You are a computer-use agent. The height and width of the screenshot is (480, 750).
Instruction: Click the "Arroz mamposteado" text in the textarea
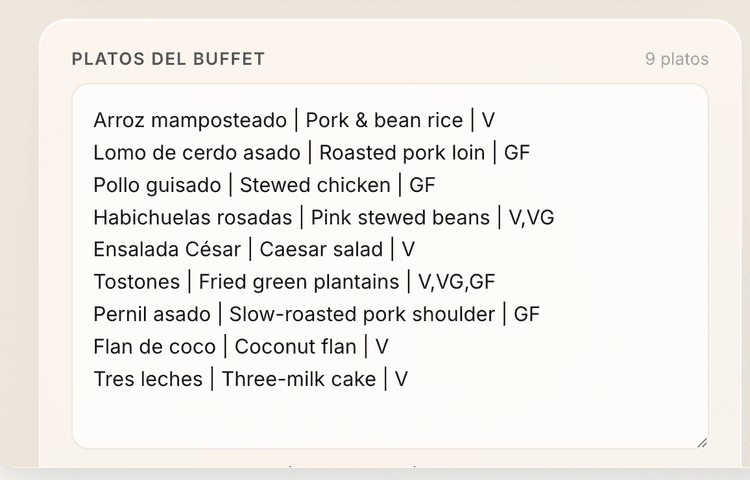(x=190, y=120)
